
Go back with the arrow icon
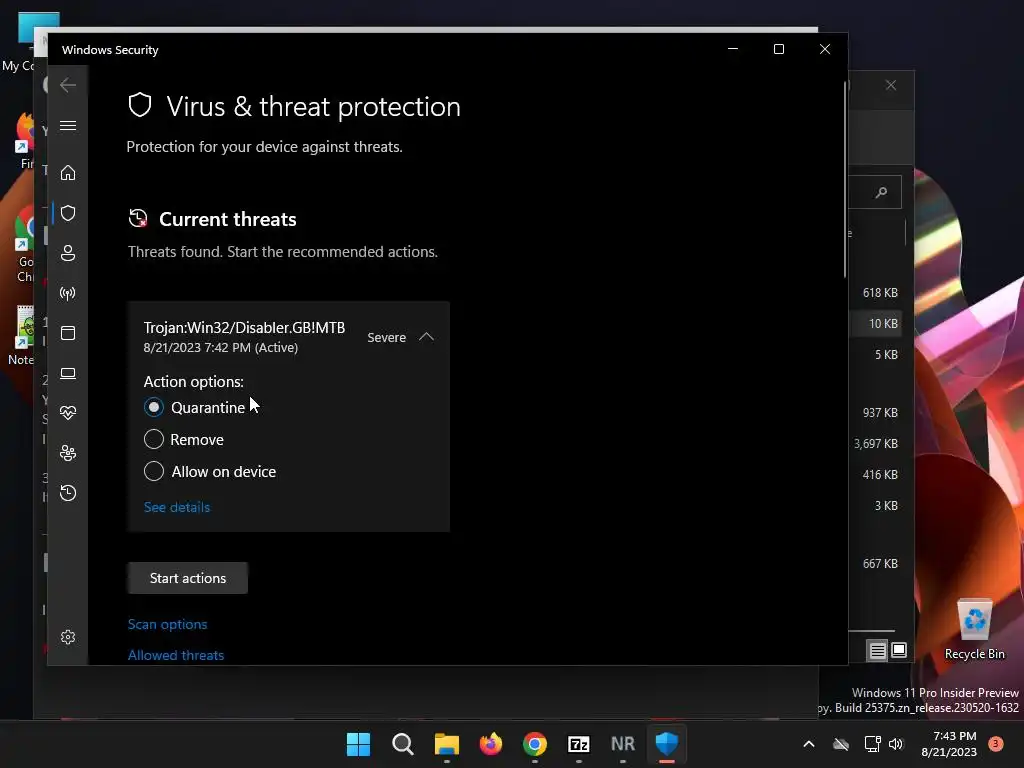click(x=68, y=85)
